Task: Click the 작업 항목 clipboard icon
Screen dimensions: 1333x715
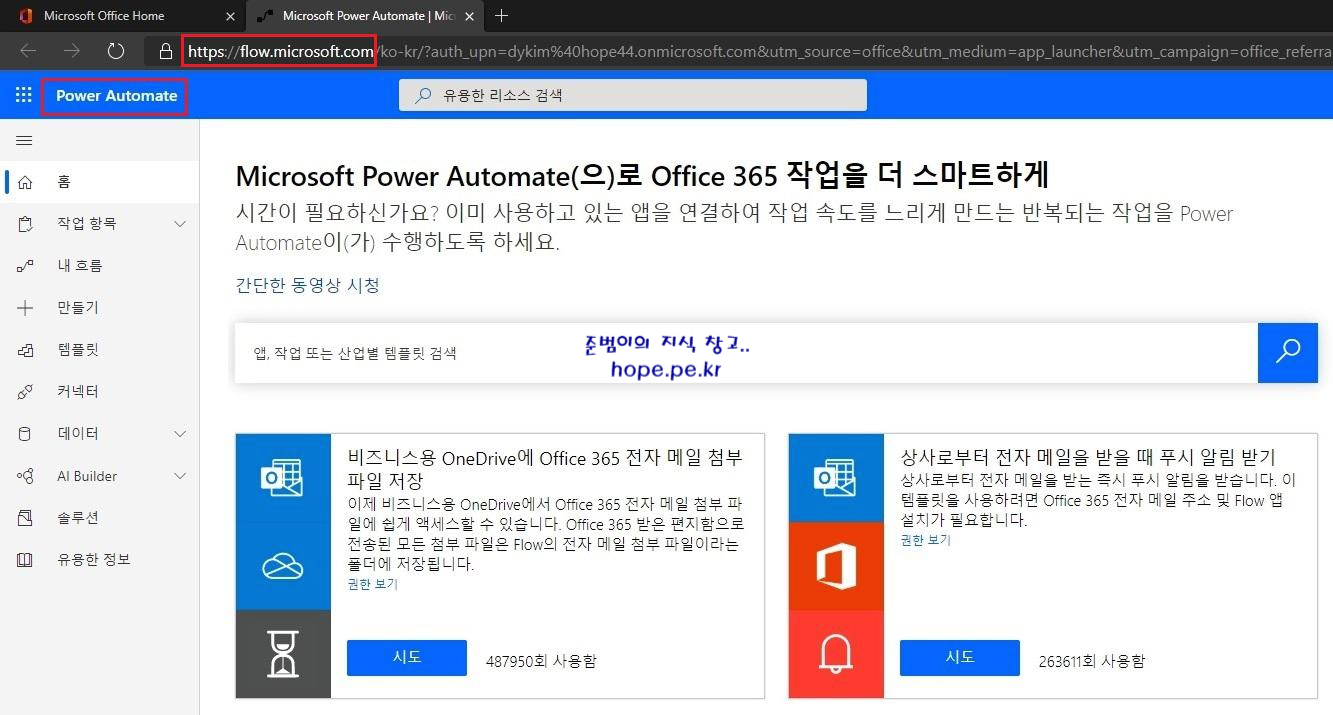Action: pyautogui.click(x=26, y=224)
